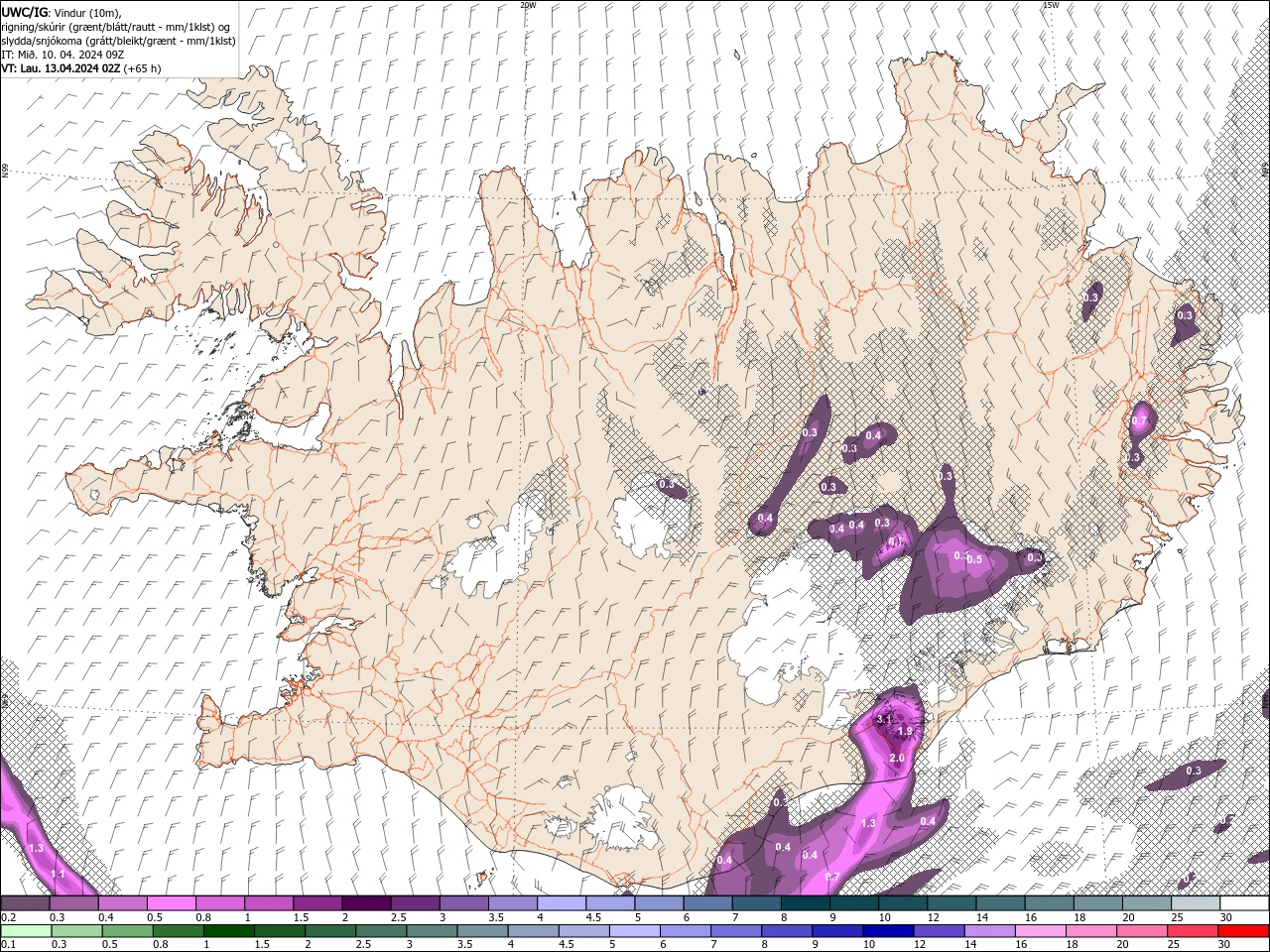
Task: Click the 'rigning/skúrir' legend description line
Action: (x=116, y=27)
